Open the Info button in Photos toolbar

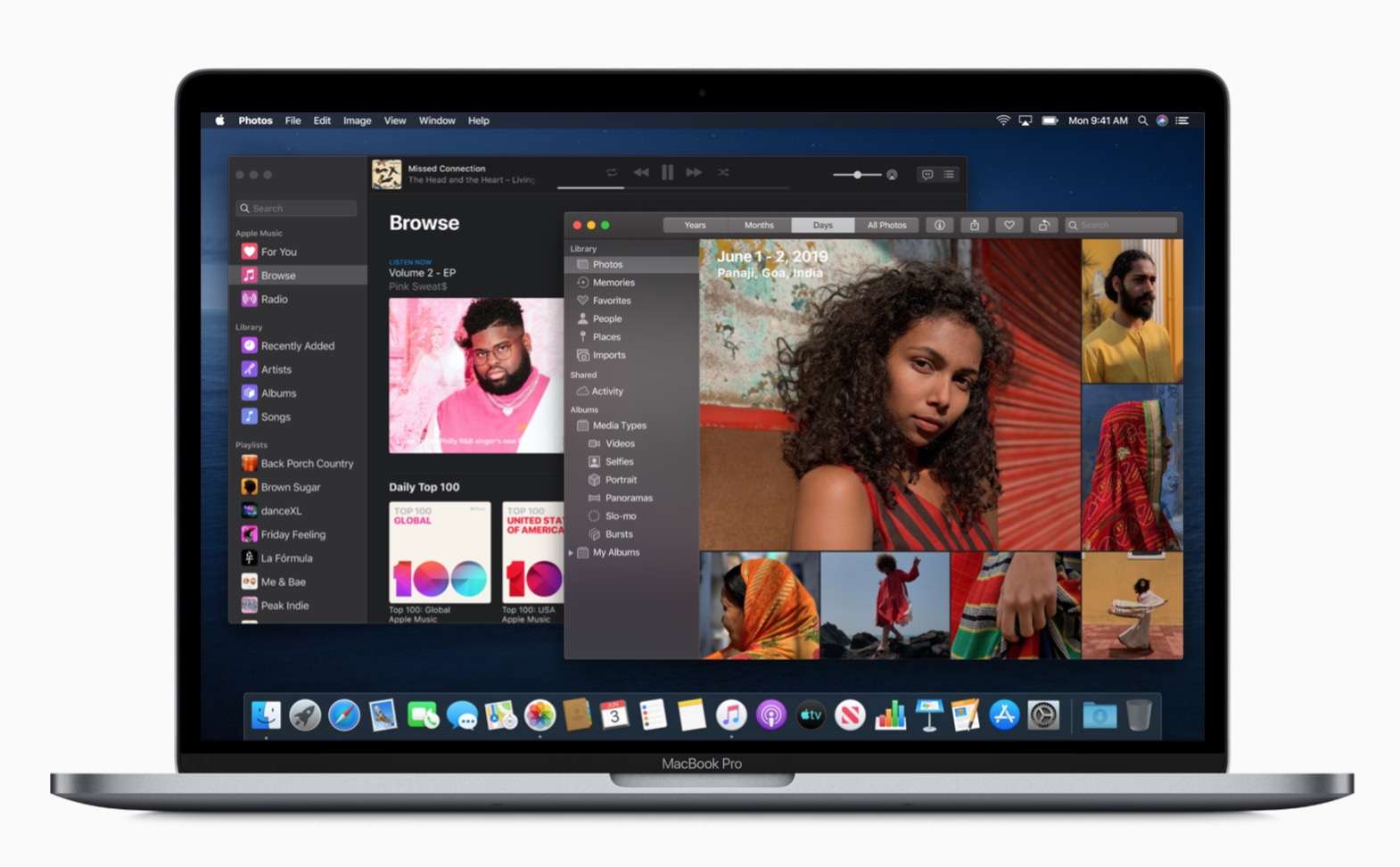click(x=939, y=225)
